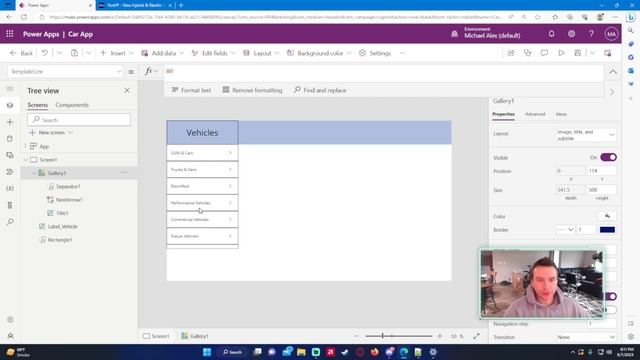Switch to the Ideas tab in properties
The width and height of the screenshot is (640, 360).
click(x=561, y=114)
